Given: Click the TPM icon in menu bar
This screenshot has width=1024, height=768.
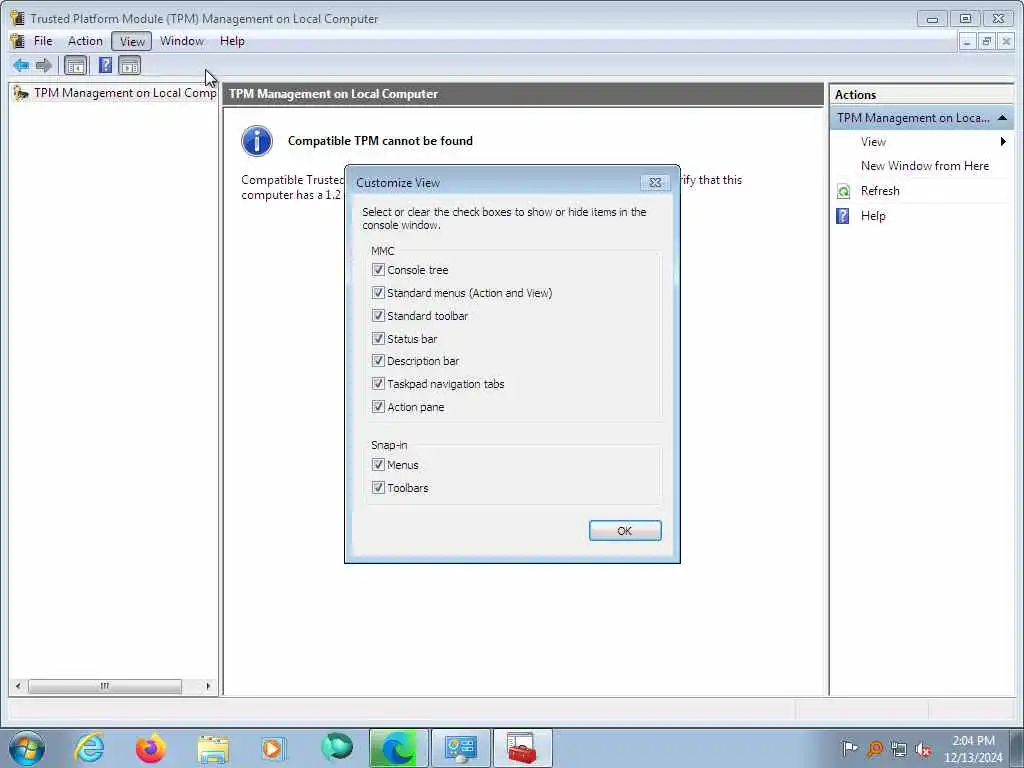Looking at the screenshot, I should coord(18,41).
